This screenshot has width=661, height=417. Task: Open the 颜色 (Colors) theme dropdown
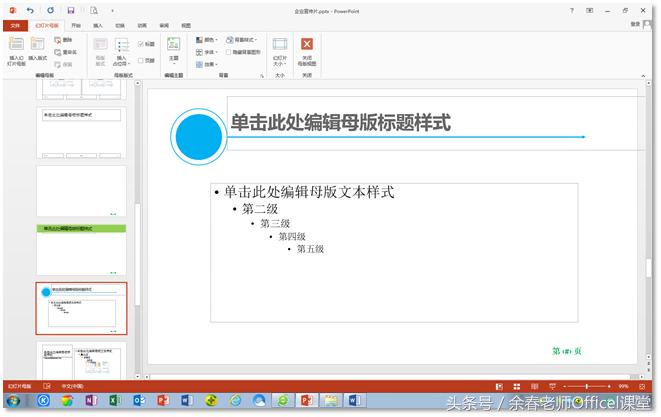[x=207, y=40]
